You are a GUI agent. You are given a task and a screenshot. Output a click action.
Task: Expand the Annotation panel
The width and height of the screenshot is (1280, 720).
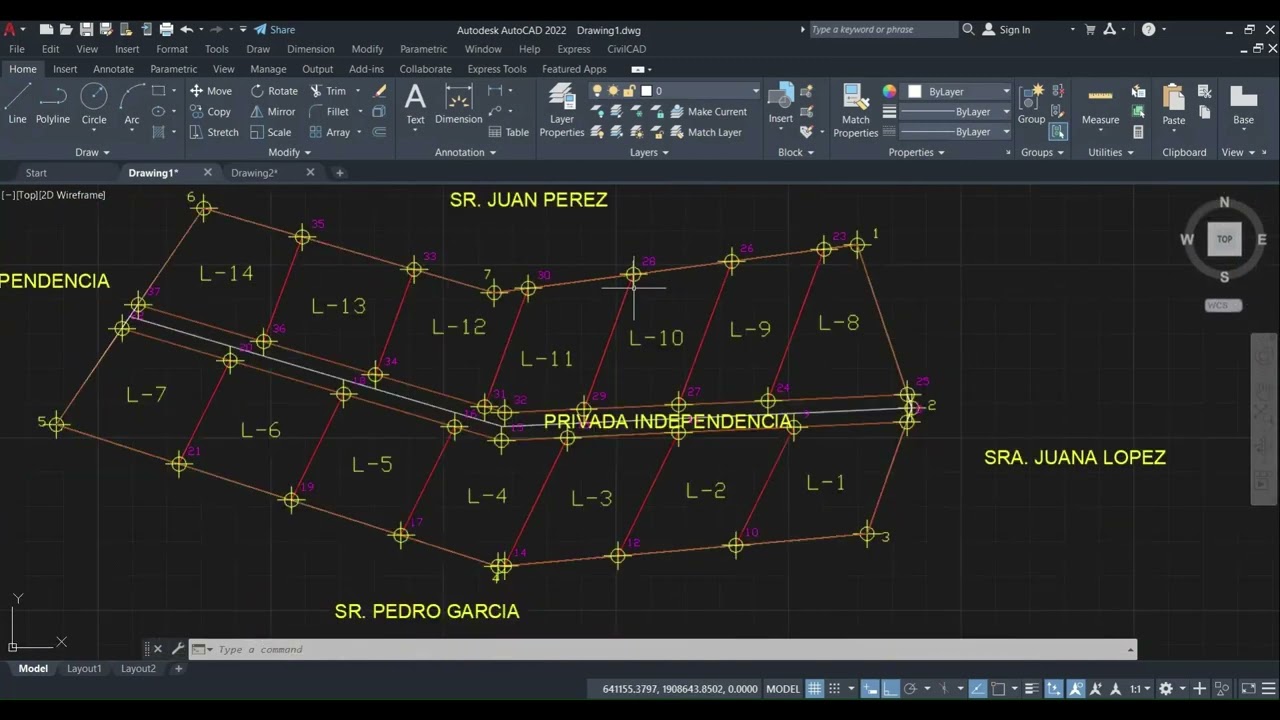466,152
